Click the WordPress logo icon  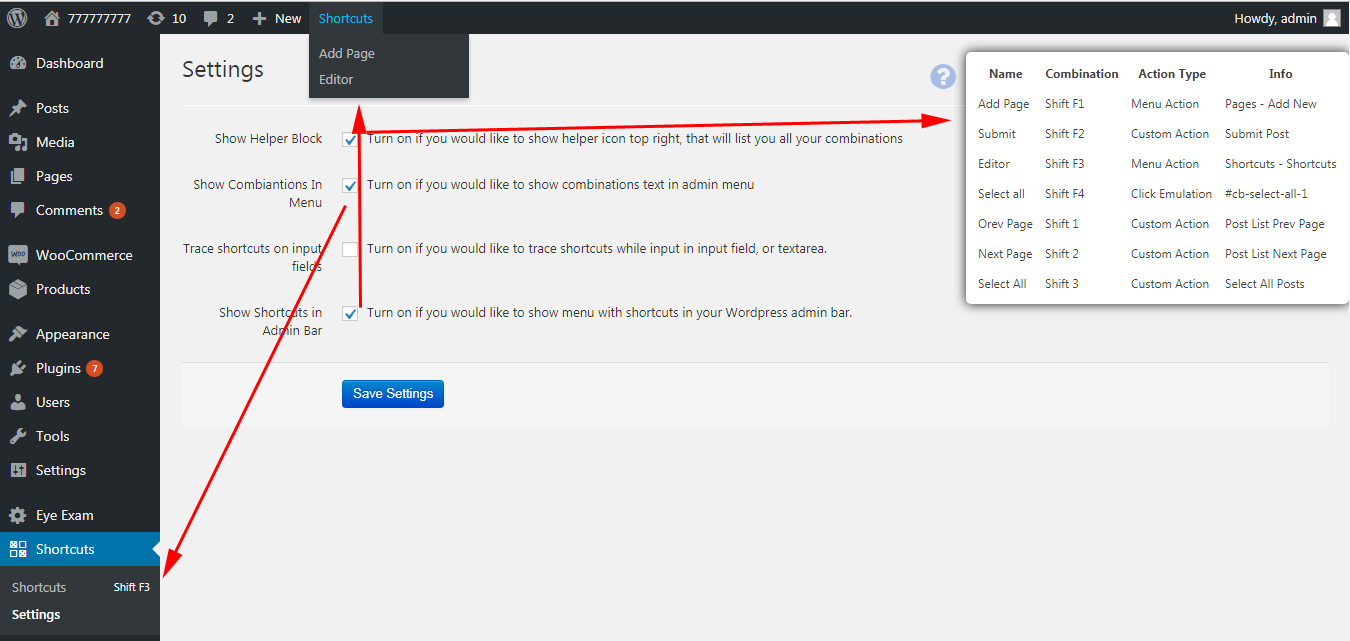tap(17, 18)
